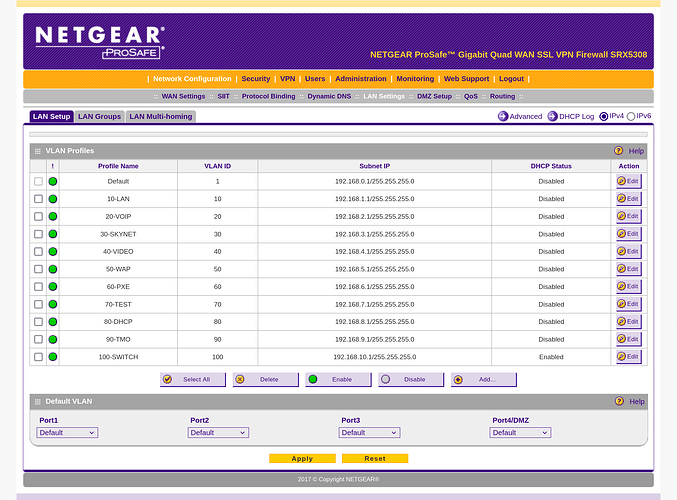
Task: Edit the 90-TMO profile
Action: click(x=629, y=339)
